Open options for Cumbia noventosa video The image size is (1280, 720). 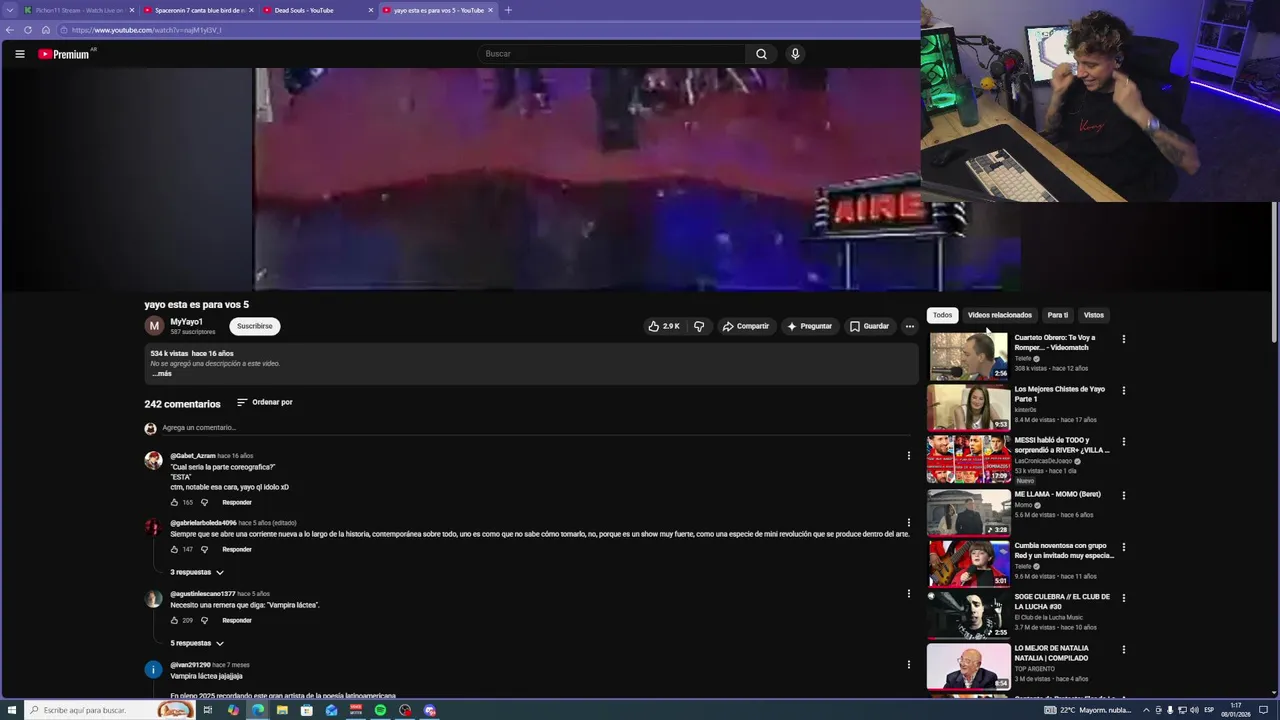pyautogui.click(x=1123, y=547)
